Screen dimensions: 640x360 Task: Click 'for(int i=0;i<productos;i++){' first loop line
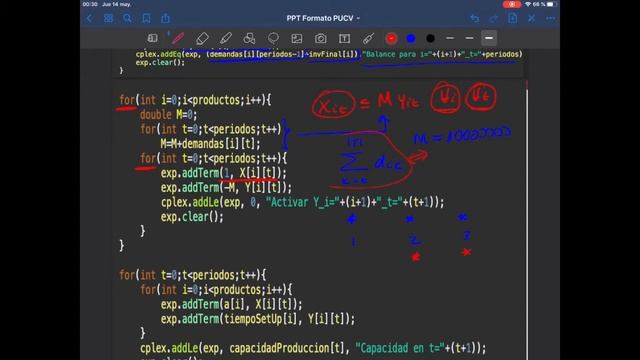point(195,100)
